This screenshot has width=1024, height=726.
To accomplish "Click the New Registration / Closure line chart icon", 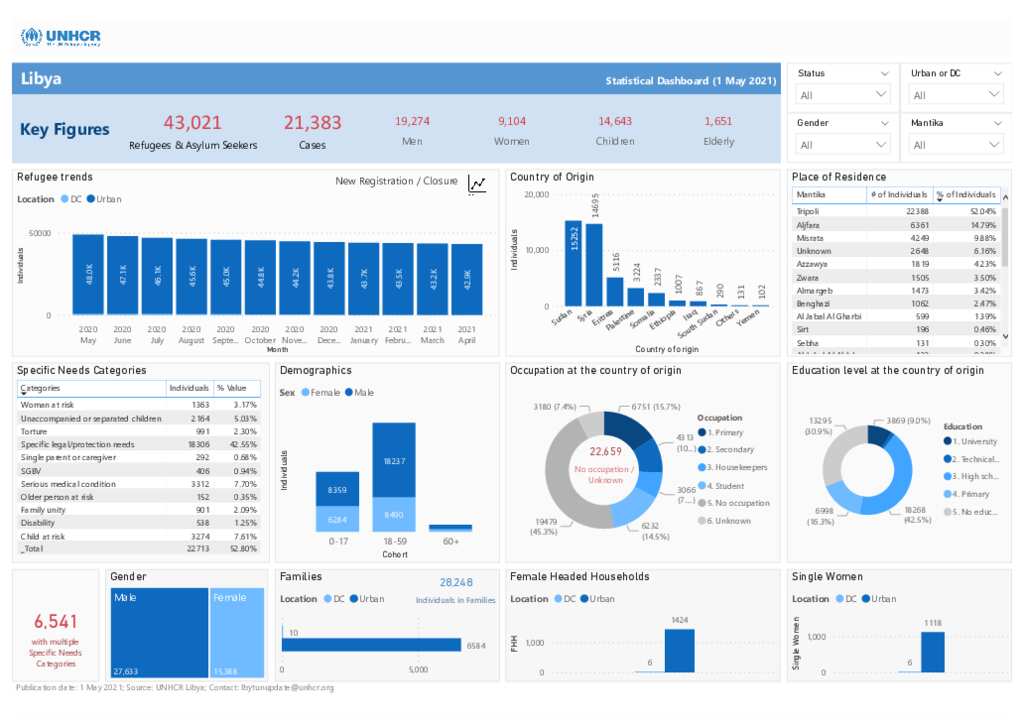I will point(477,183).
